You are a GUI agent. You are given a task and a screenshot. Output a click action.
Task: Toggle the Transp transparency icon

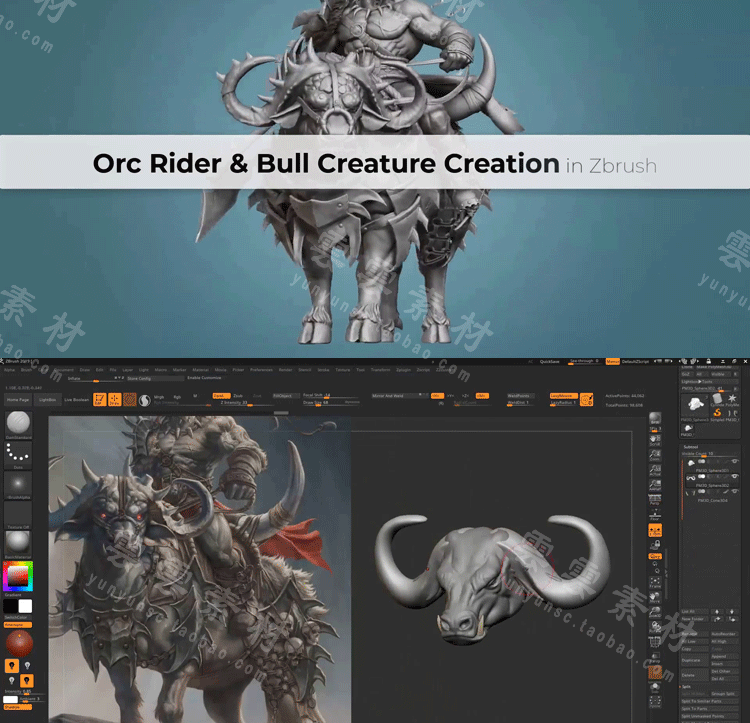coord(655,657)
